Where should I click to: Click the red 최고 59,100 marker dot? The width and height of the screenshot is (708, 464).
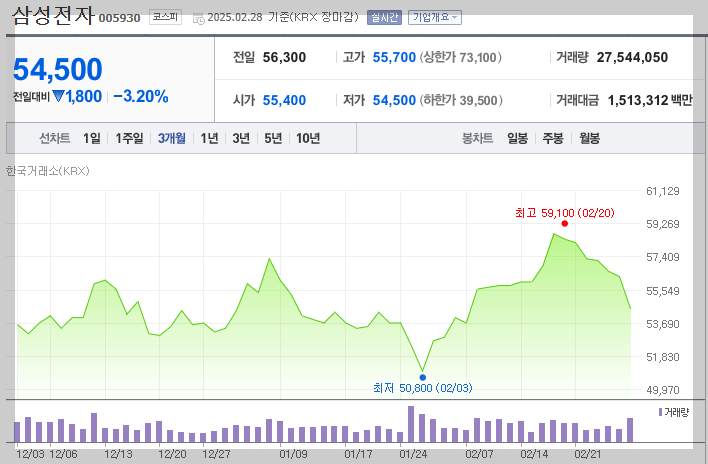click(564, 223)
